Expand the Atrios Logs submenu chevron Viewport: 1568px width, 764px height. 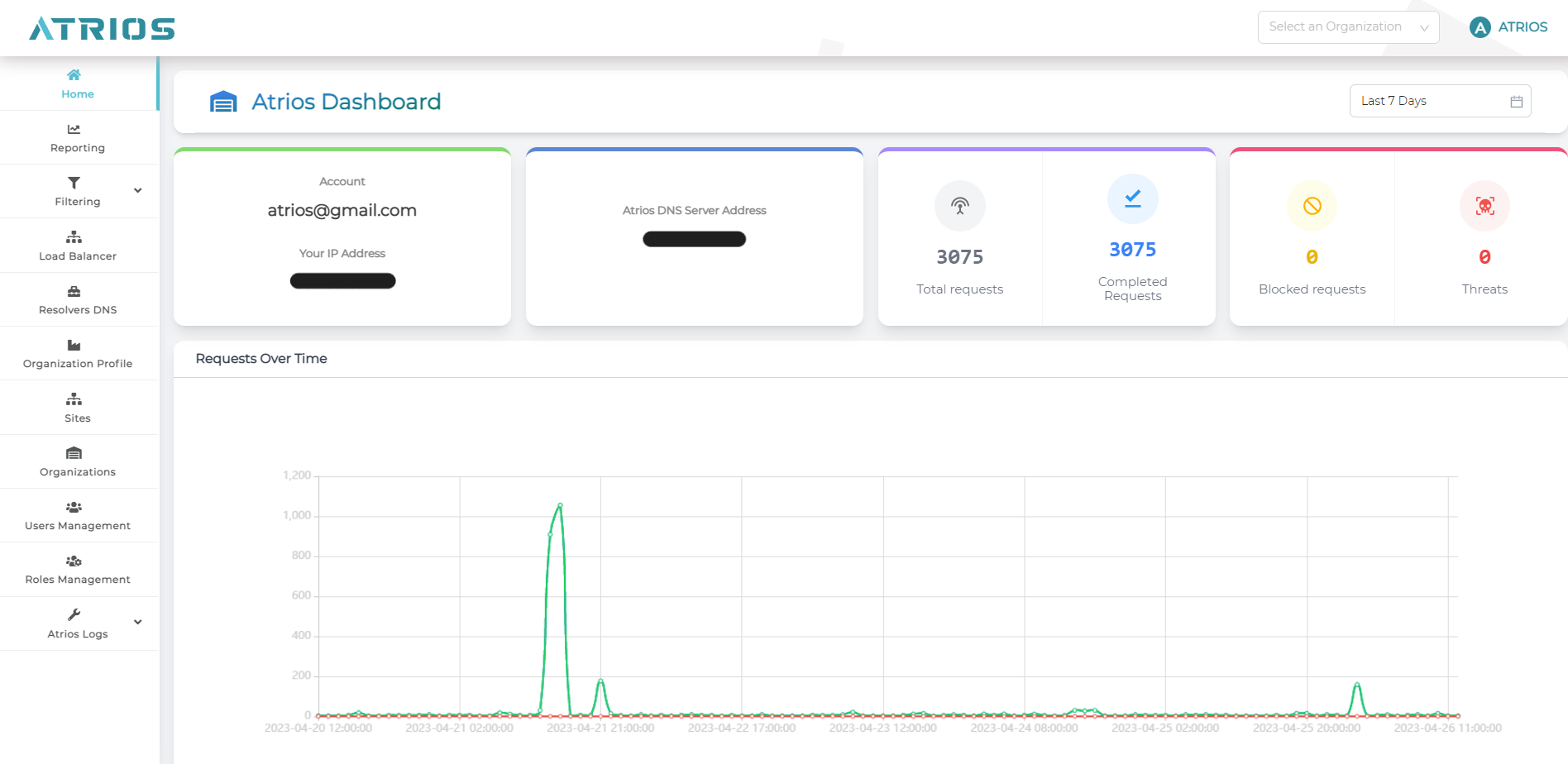(x=138, y=623)
